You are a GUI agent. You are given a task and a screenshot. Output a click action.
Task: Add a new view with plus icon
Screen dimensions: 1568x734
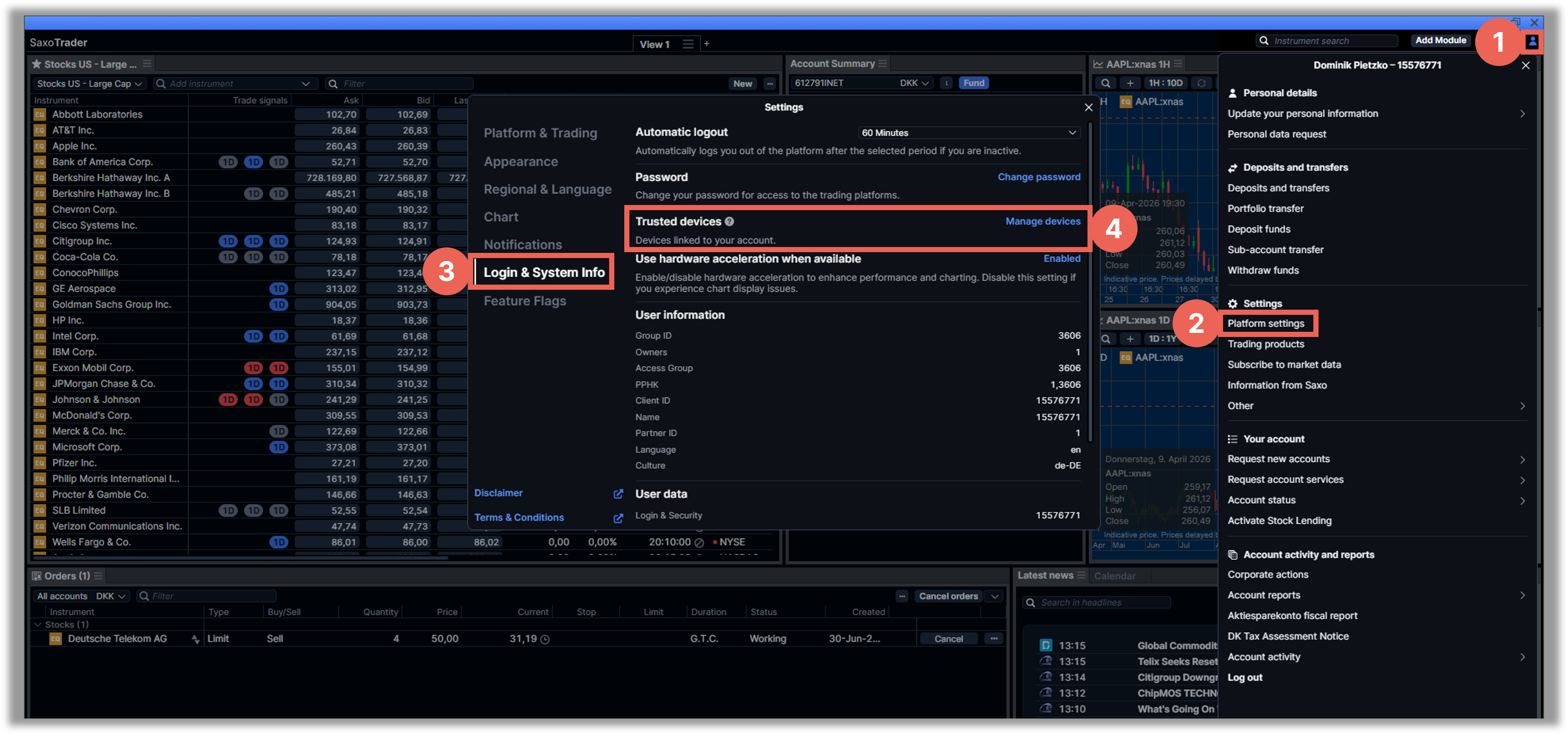coord(706,44)
